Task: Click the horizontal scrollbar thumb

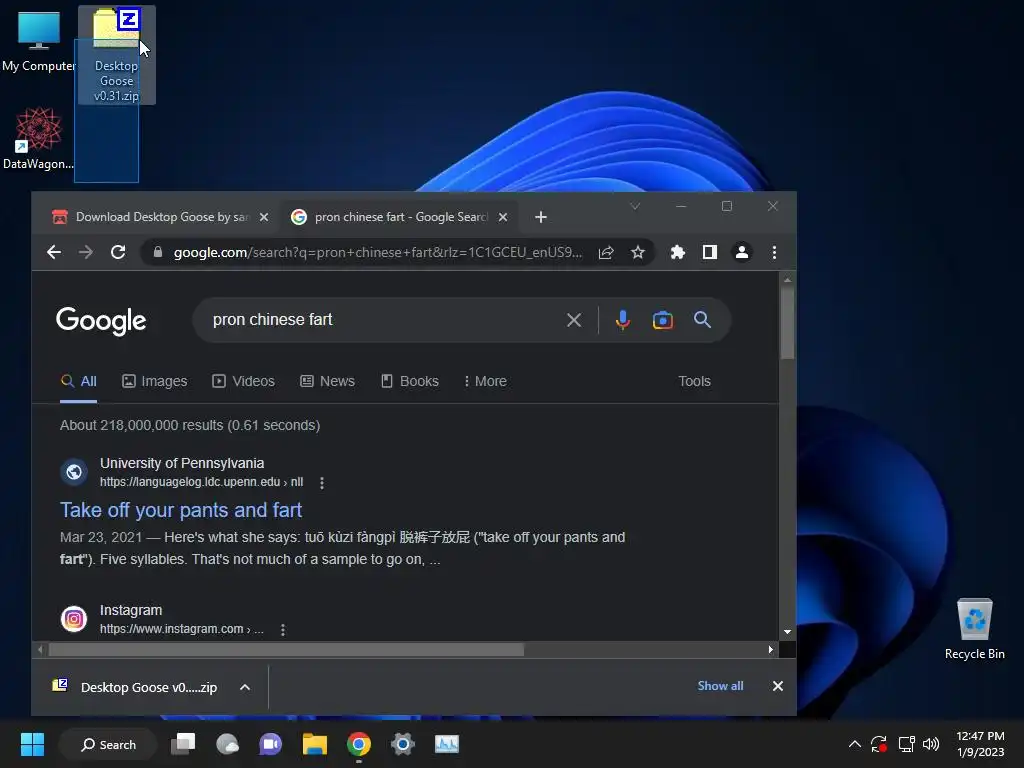Action: tap(286, 650)
